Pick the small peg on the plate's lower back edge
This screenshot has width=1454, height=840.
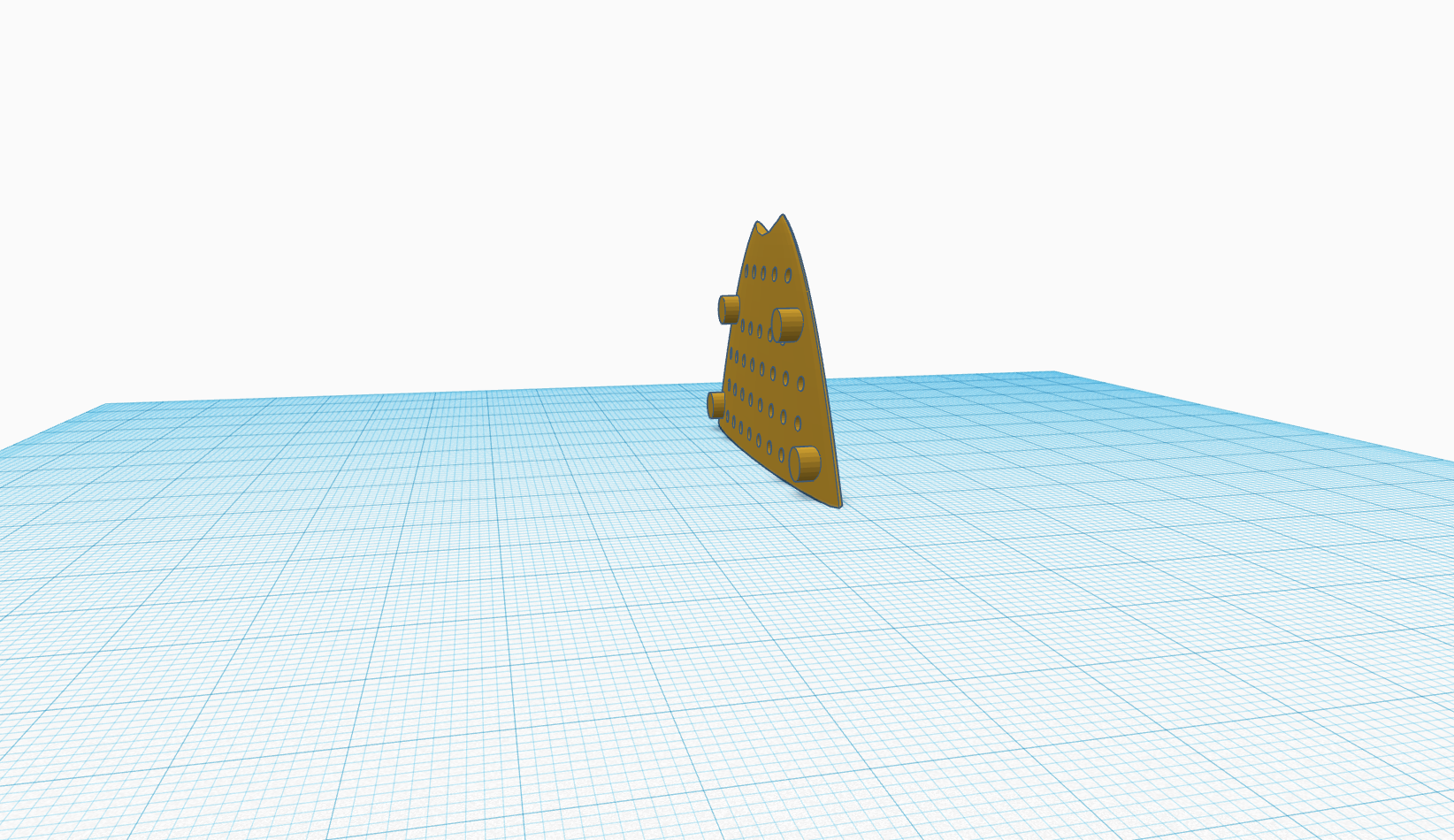coord(716,405)
